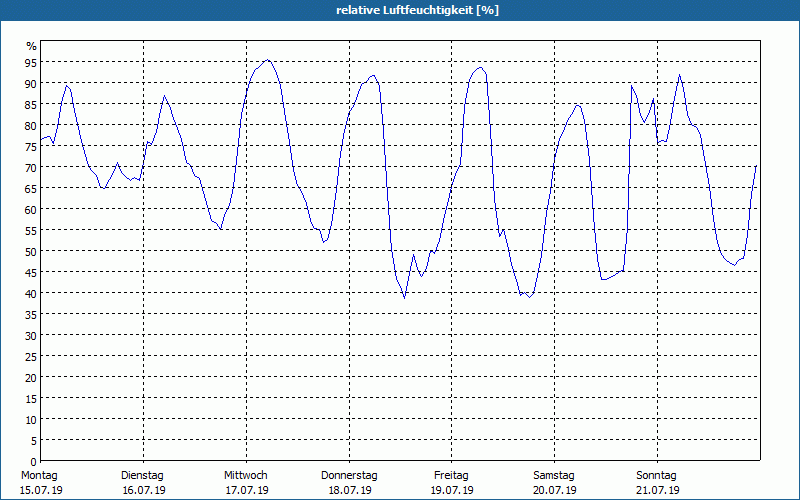Click the % unit label on the y-axis

[x=31, y=46]
